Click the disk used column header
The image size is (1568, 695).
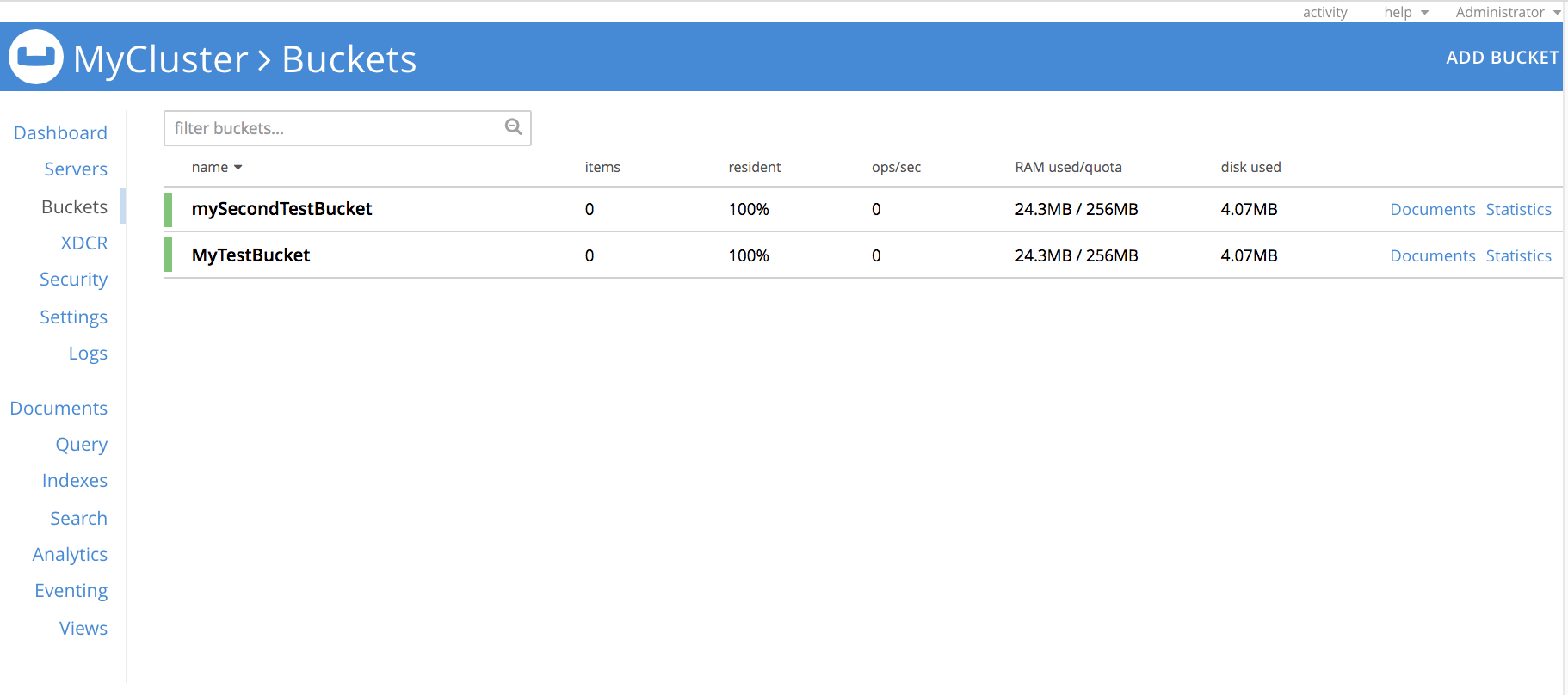click(1250, 167)
